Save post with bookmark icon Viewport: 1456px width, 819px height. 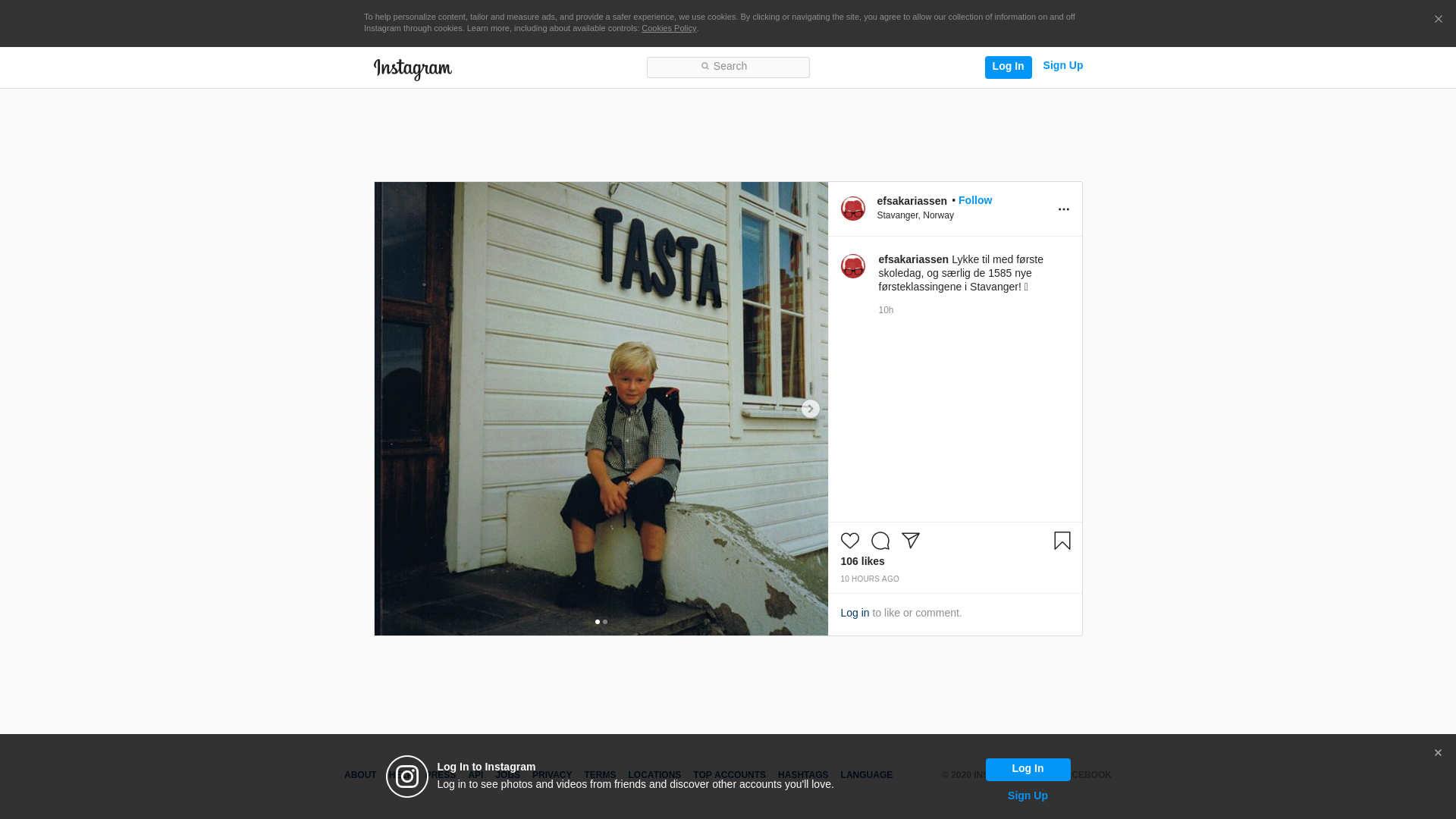[x=1062, y=541]
